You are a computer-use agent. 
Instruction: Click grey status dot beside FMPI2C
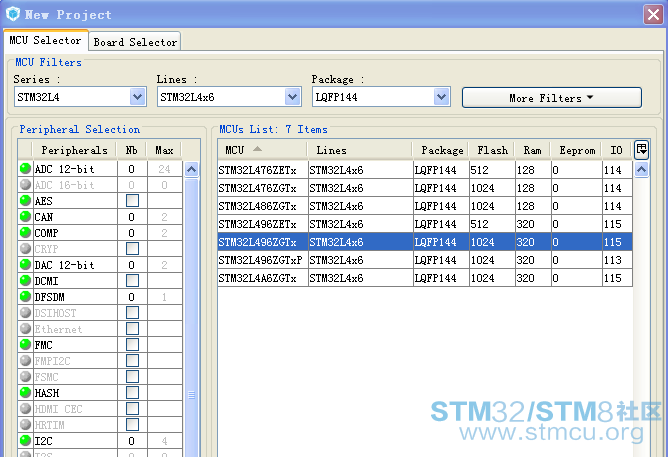coord(26,361)
